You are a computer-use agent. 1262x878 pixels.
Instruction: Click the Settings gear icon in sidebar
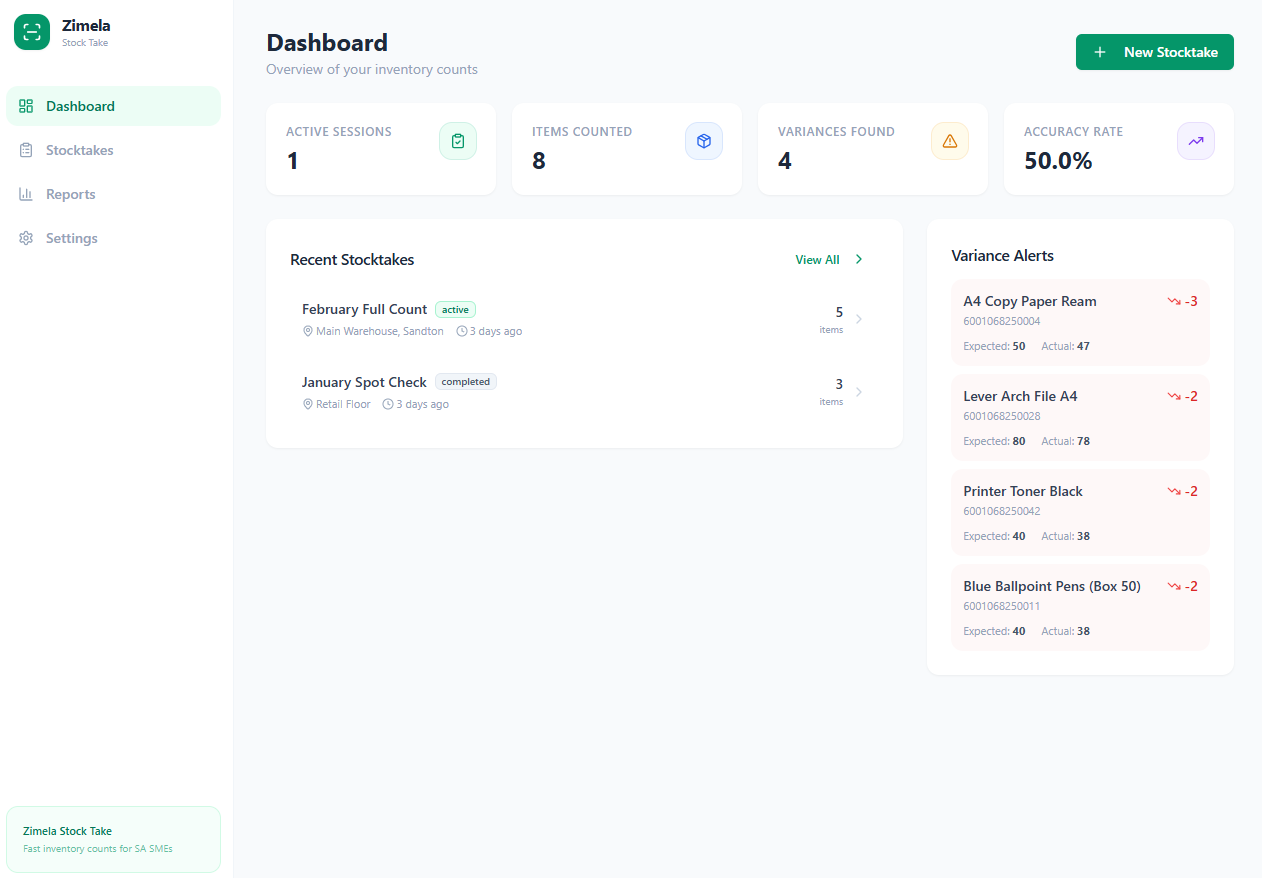tap(26, 238)
